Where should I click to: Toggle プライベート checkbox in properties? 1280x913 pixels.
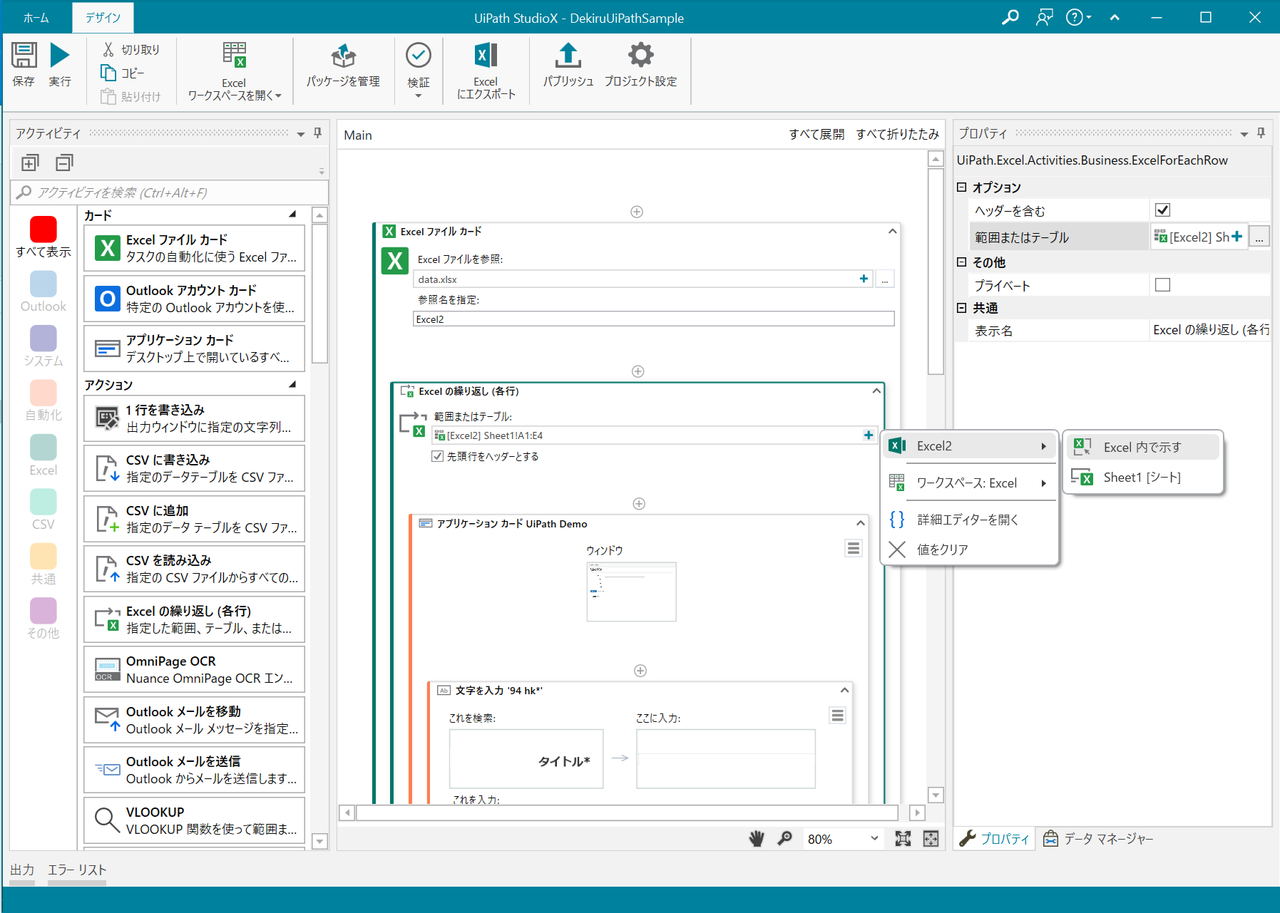[1162, 285]
